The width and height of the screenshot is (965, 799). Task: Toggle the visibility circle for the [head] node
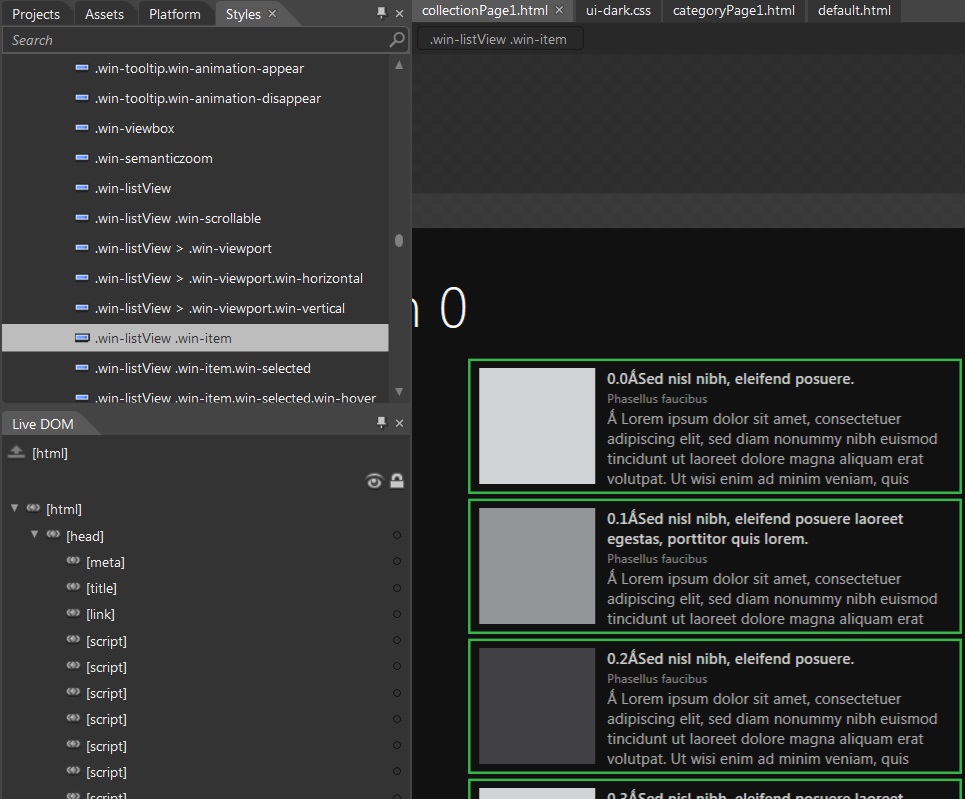point(397,536)
